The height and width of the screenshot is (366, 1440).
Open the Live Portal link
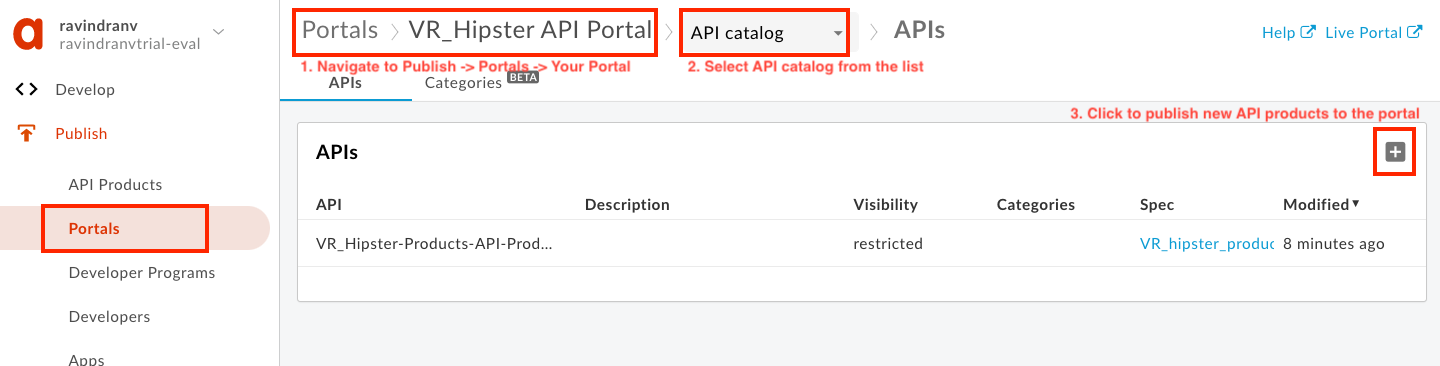(x=1363, y=32)
